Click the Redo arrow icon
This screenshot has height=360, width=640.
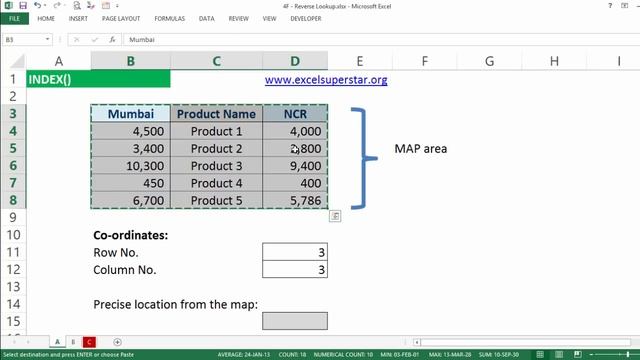click(x=57, y=6)
